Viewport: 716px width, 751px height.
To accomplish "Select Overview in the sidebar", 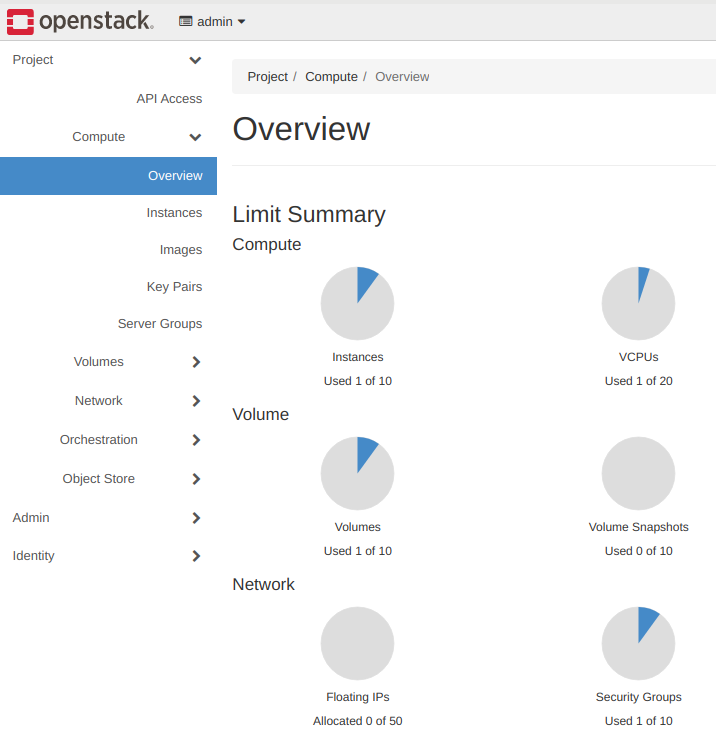I will point(175,176).
